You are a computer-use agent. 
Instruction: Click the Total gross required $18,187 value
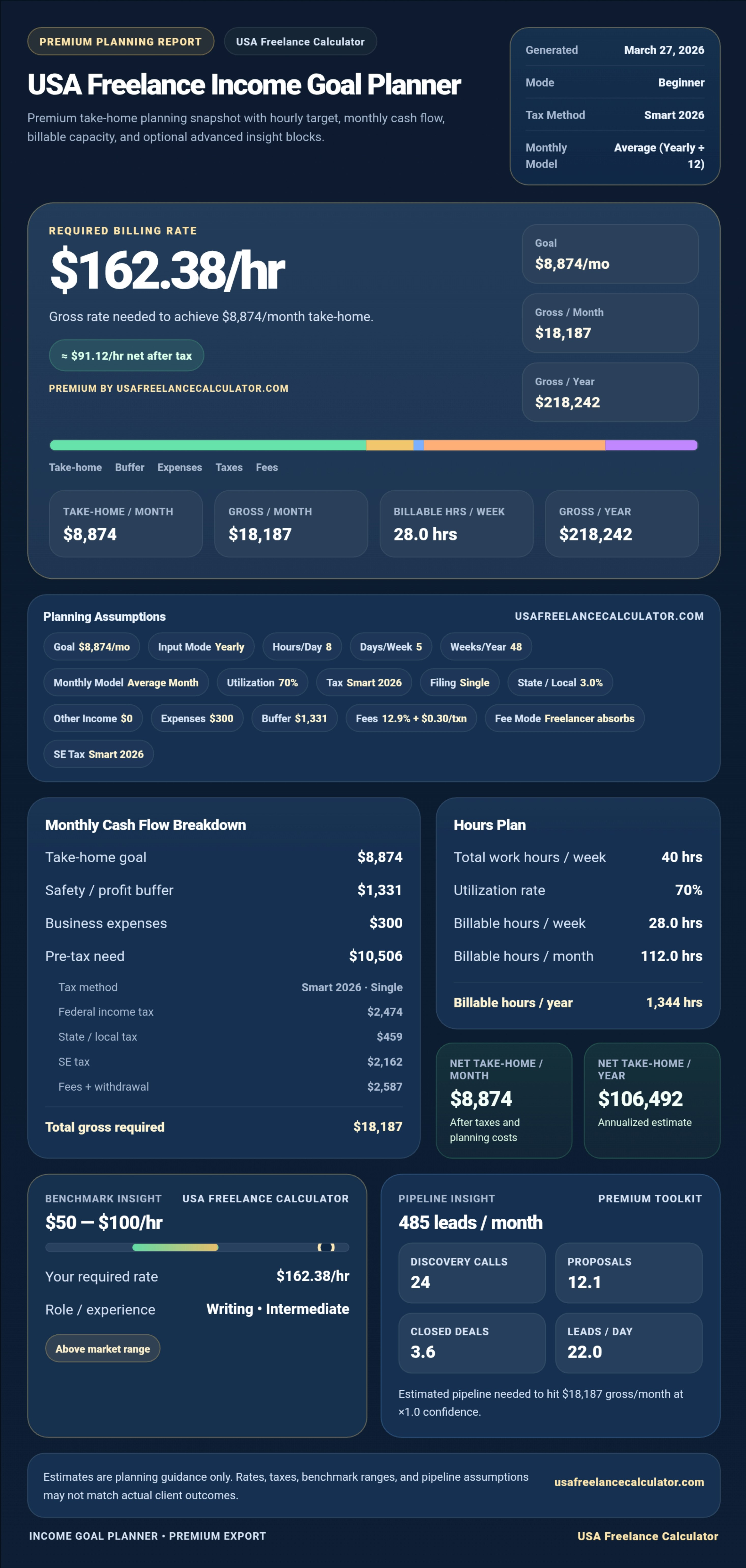tap(378, 1127)
